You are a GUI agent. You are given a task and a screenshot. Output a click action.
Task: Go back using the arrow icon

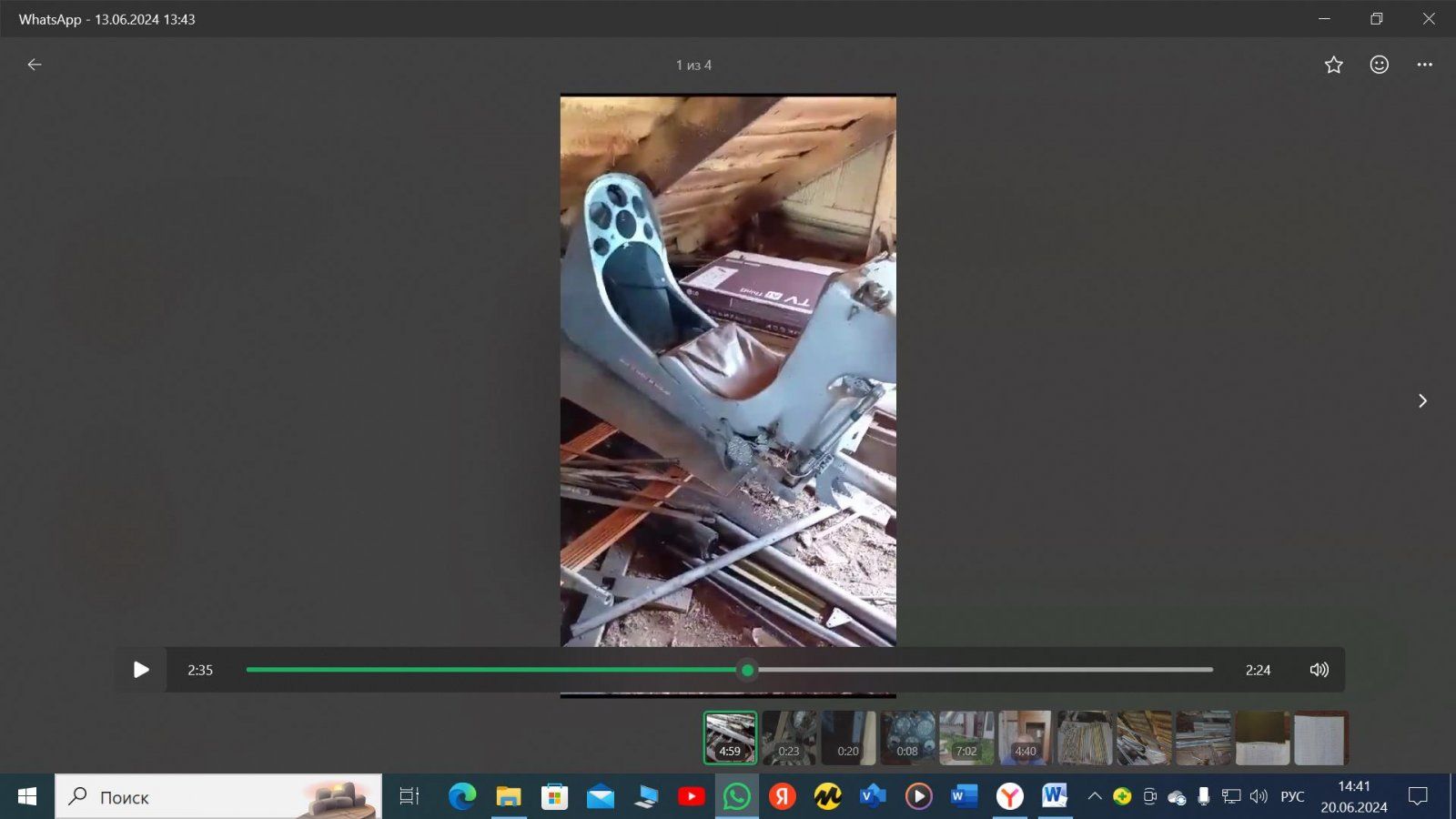pyautogui.click(x=35, y=65)
